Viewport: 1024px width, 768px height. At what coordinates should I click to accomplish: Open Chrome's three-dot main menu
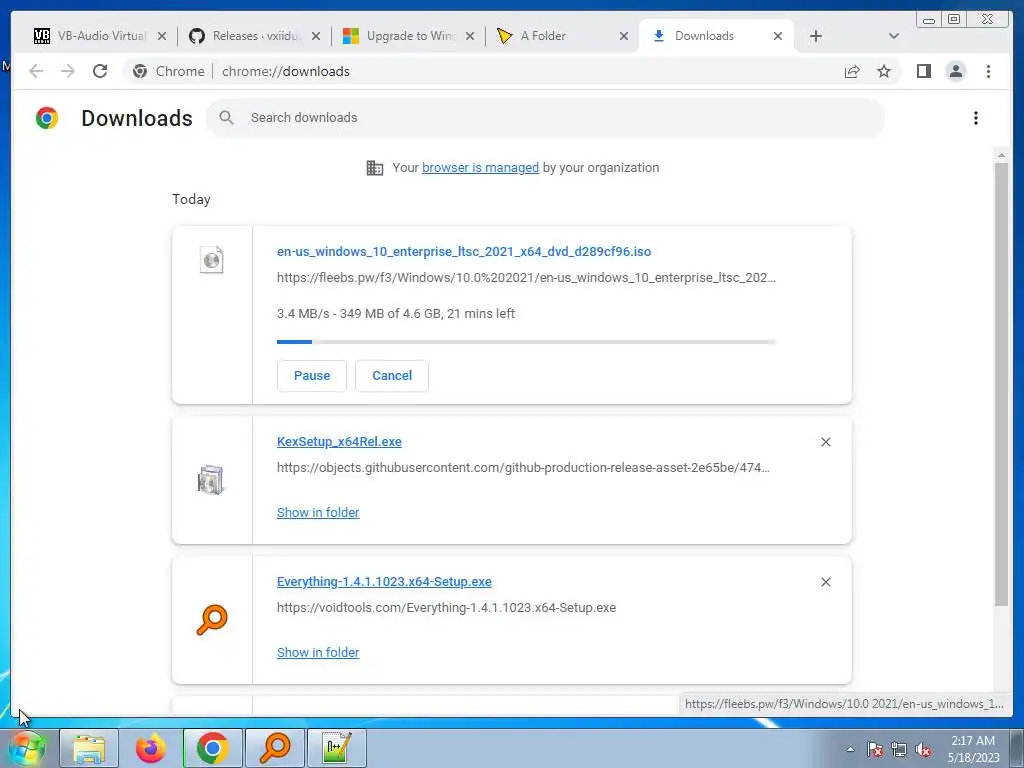988,71
